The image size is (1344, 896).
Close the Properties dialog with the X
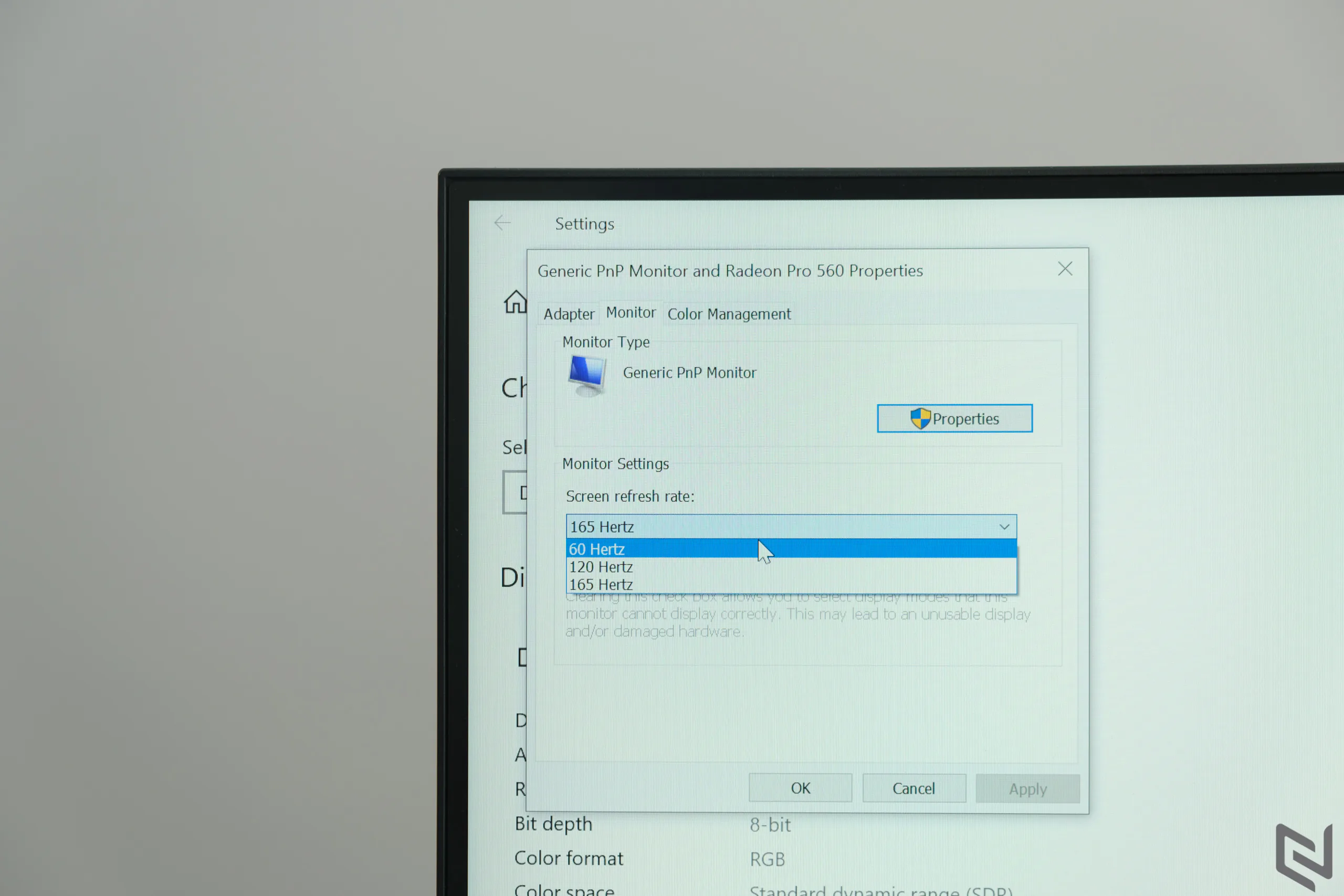pyautogui.click(x=1065, y=269)
